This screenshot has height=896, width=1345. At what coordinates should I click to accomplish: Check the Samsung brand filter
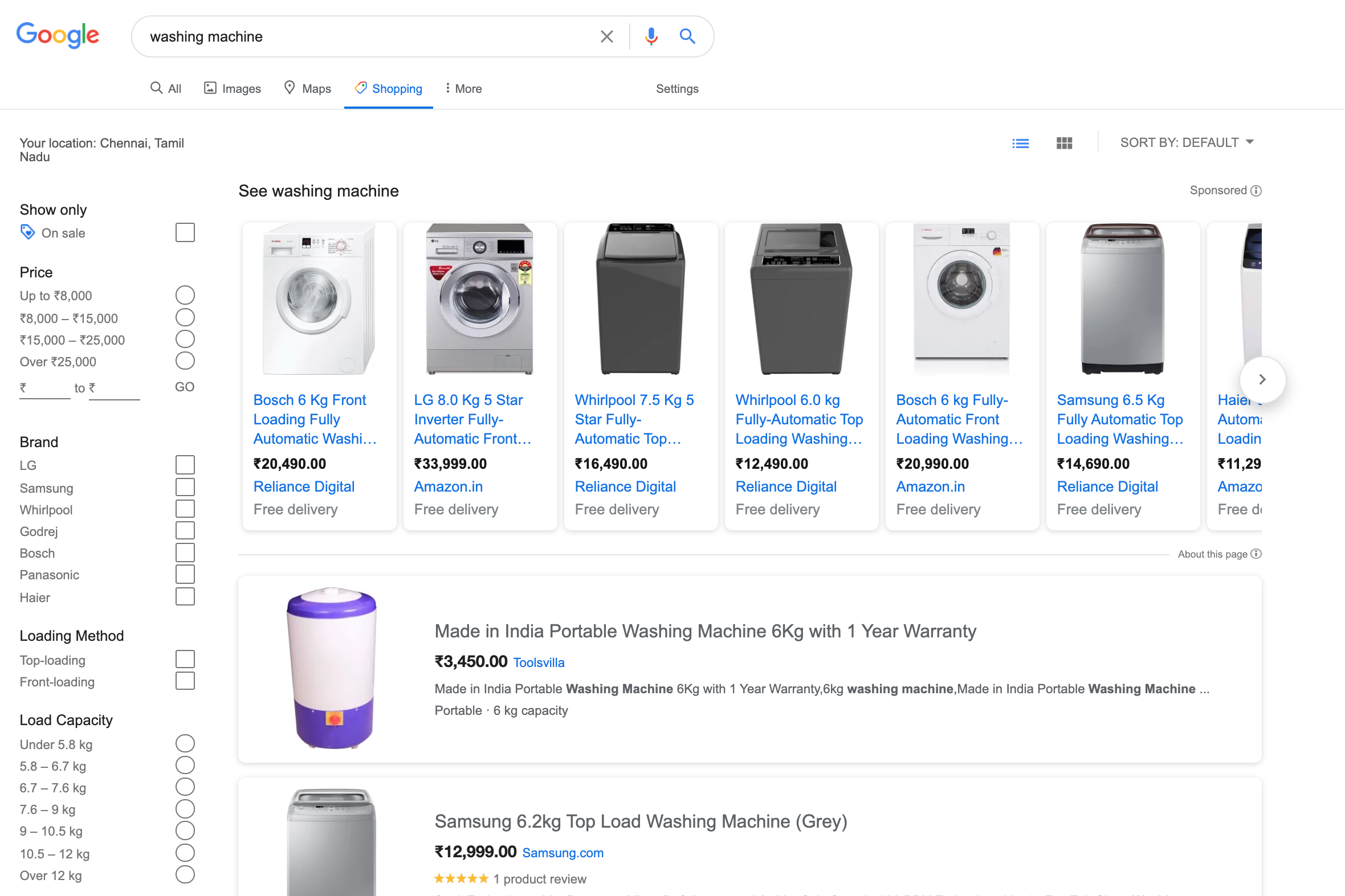185,488
